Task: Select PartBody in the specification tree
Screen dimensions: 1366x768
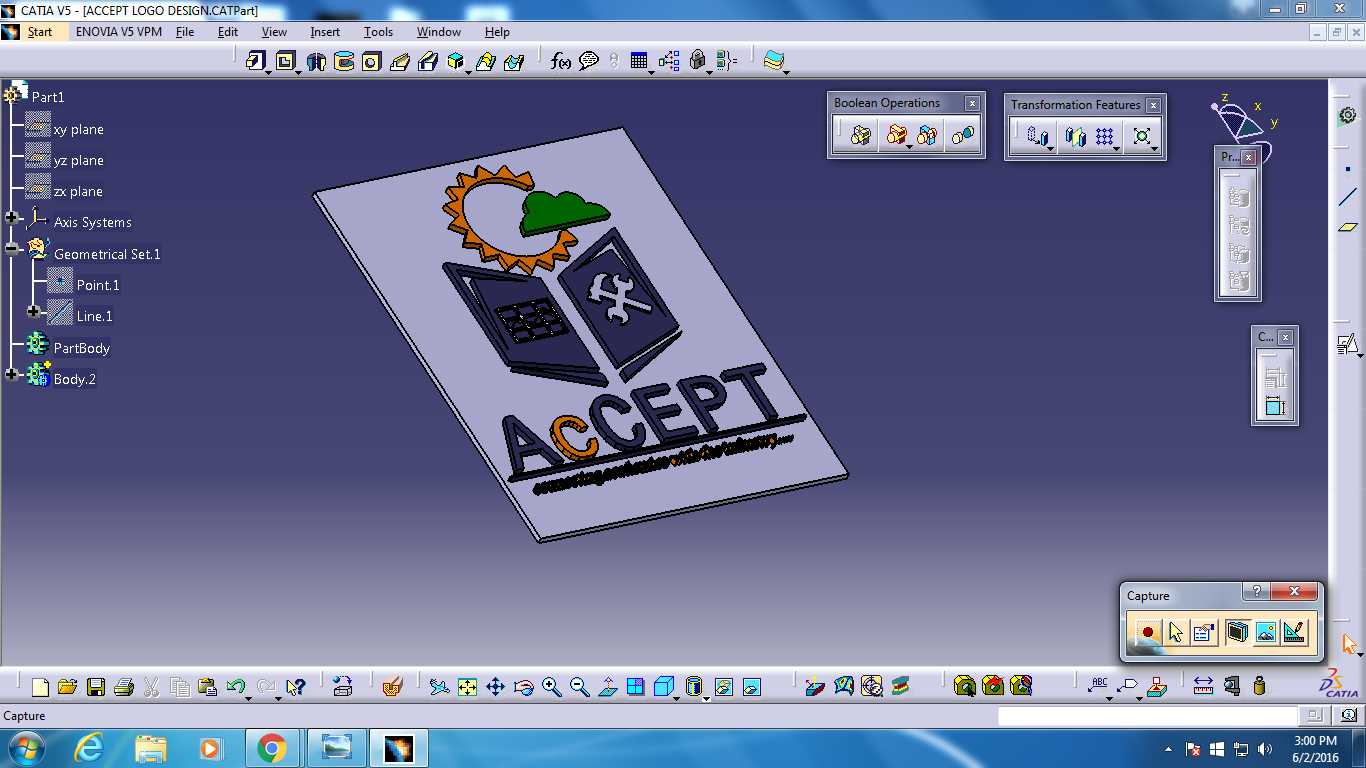Action: pos(82,348)
